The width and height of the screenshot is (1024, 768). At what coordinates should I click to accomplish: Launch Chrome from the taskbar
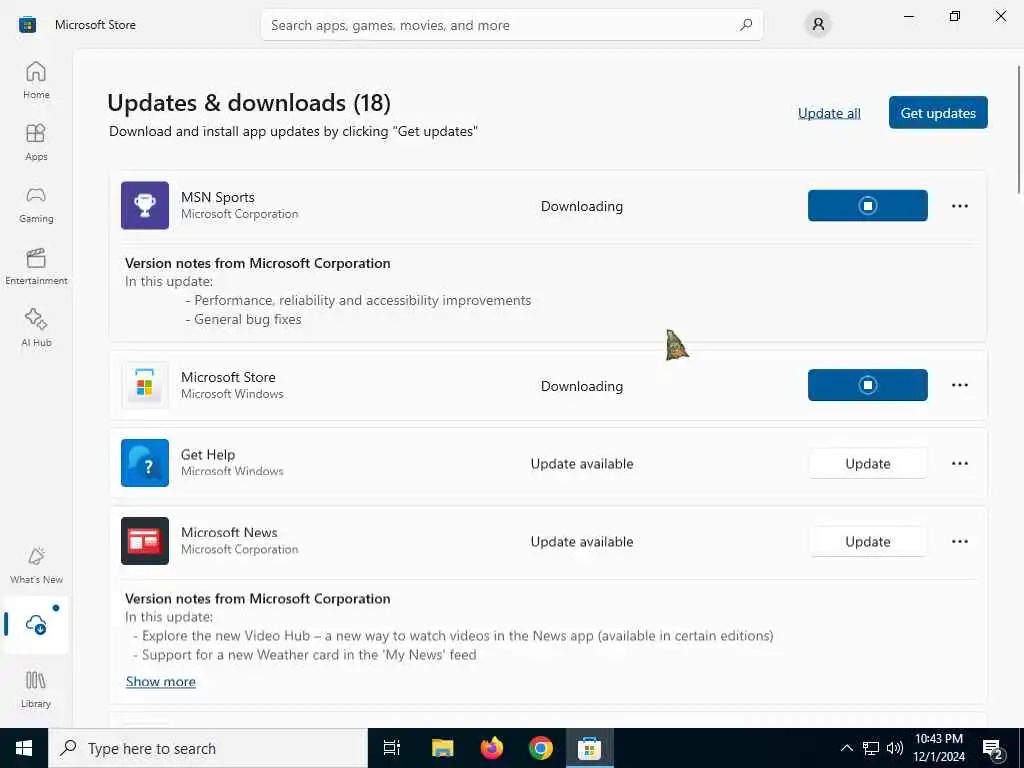[x=541, y=748]
